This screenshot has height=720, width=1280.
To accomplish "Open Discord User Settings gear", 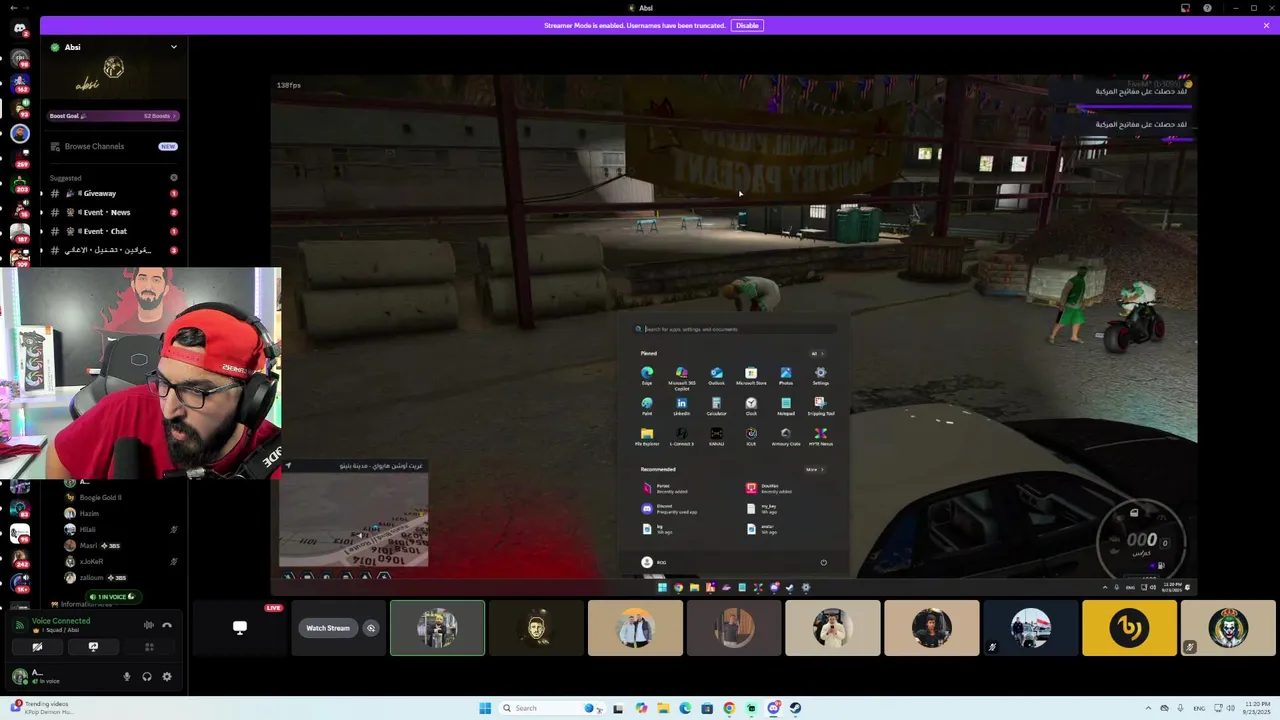I will point(167,677).
